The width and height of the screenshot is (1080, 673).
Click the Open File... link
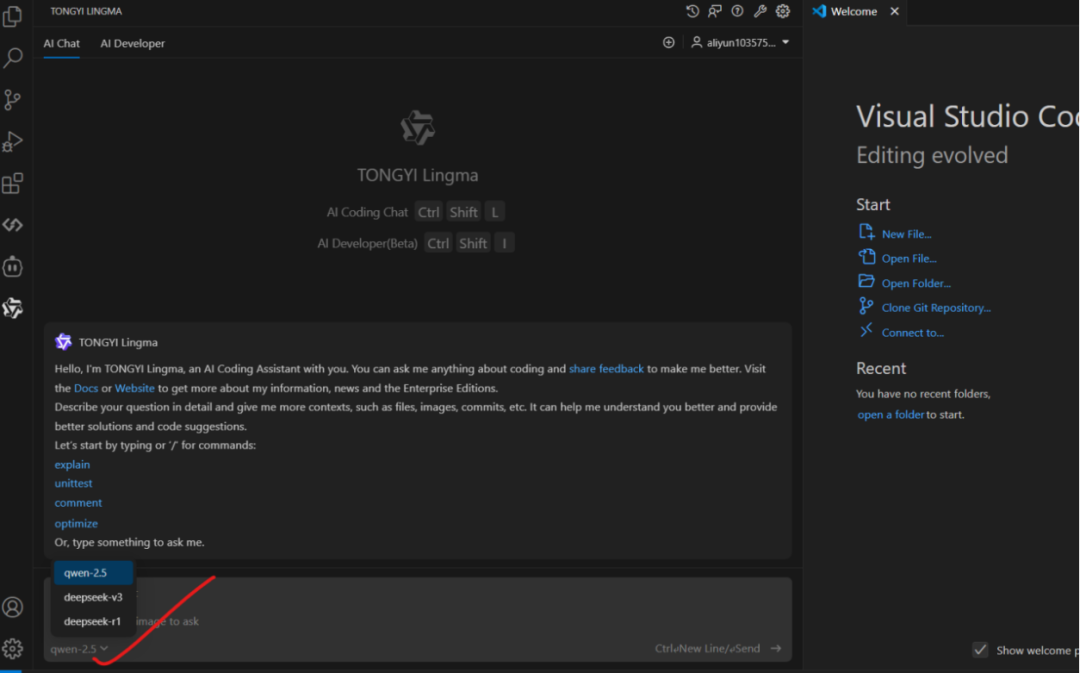(x=909, y=258)
